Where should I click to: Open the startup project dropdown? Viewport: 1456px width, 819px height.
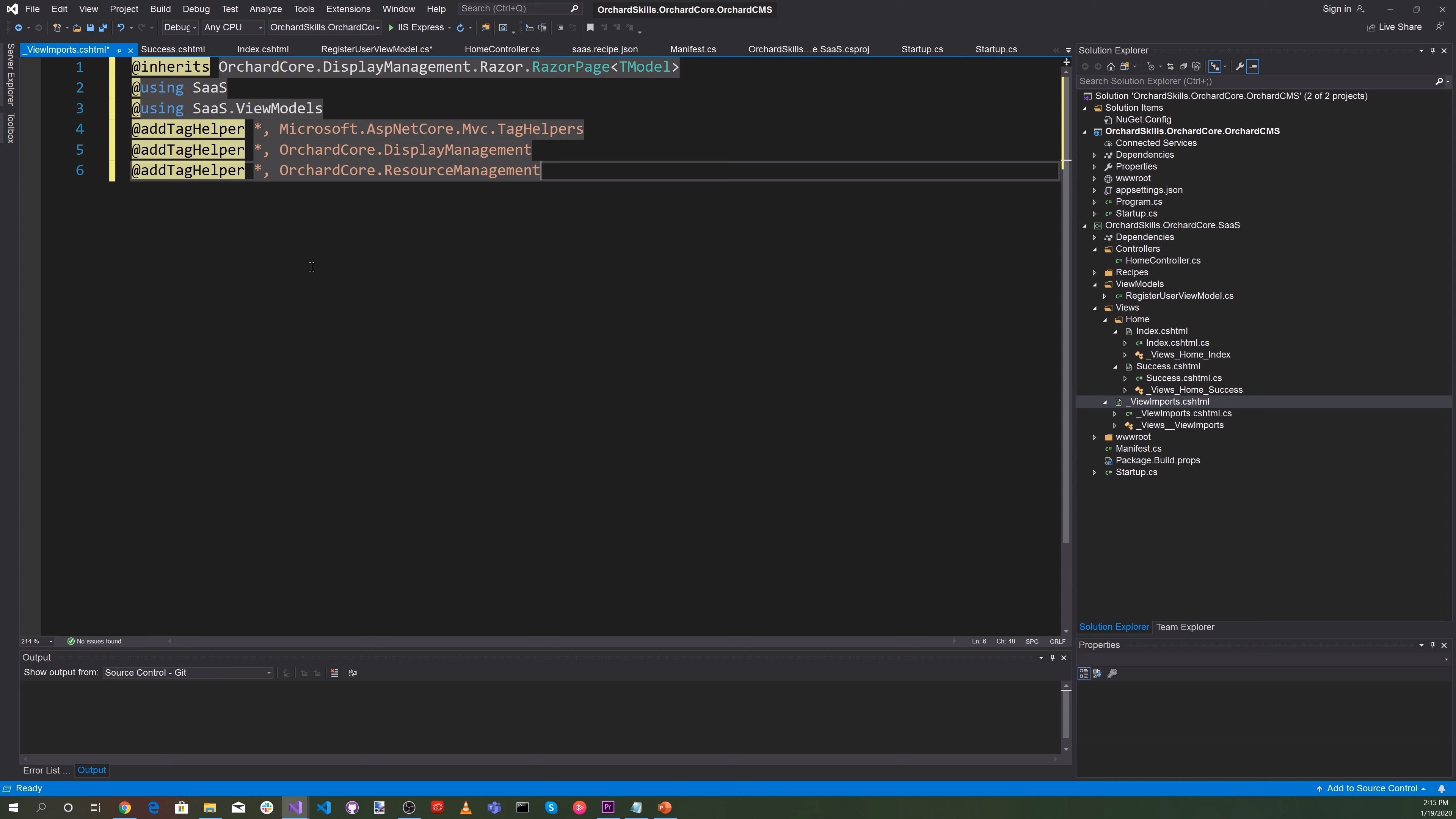pyautogui.click(x=325, y=28)
